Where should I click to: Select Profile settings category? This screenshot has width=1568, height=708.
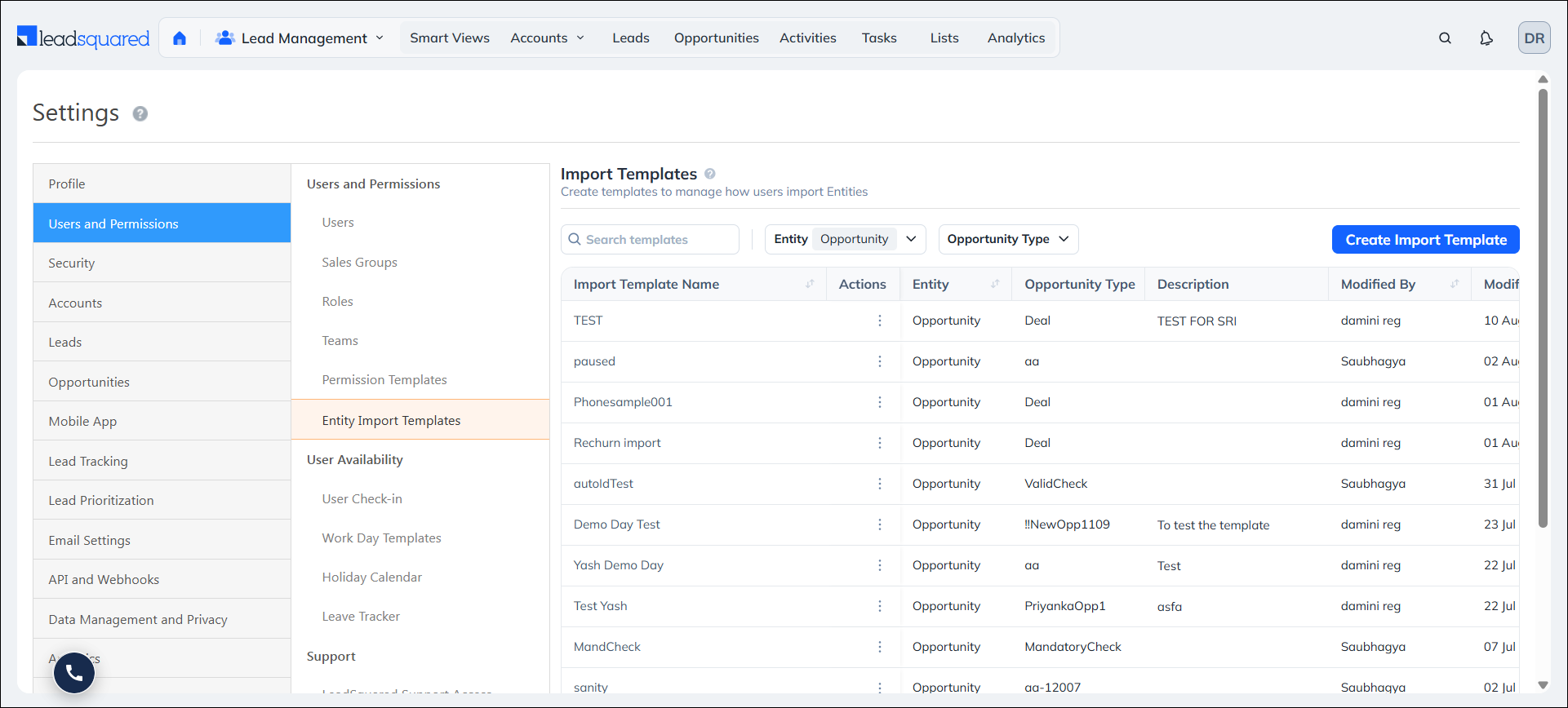click(162, 184)
